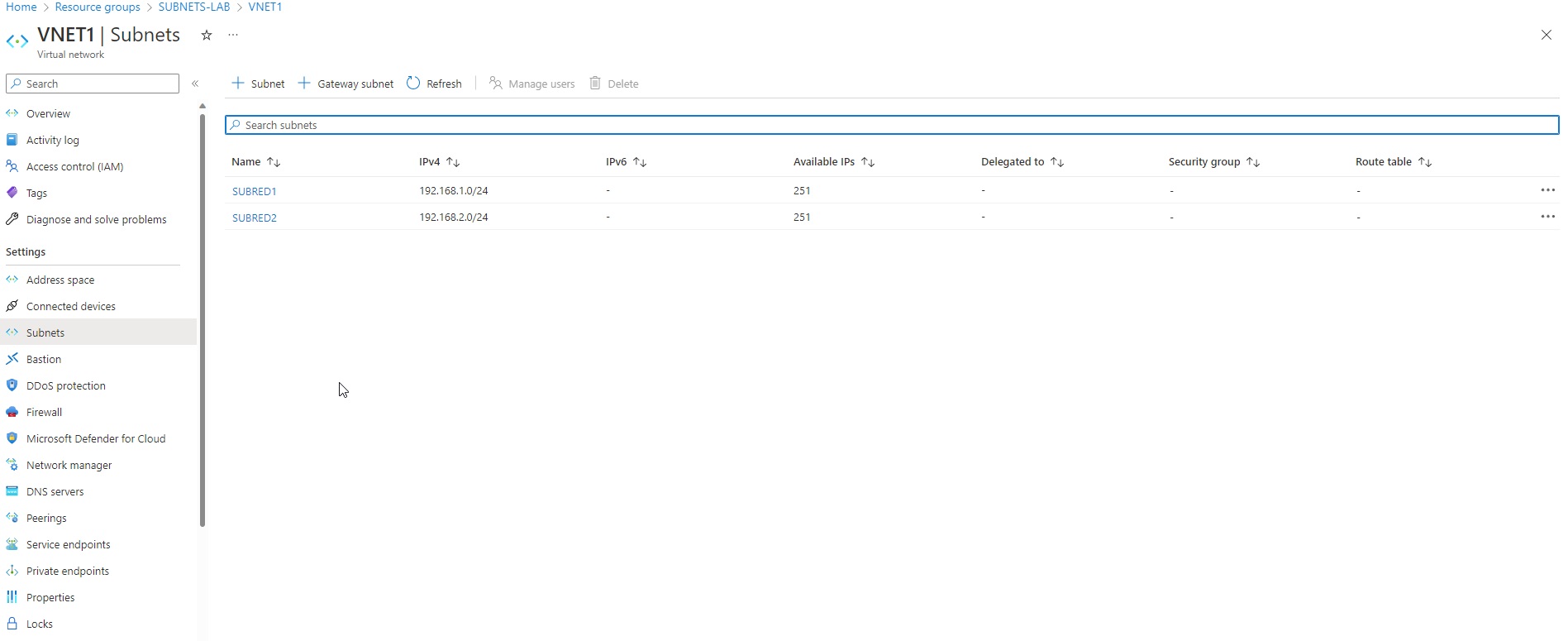Go to Resource groups breadcrumb

pos(98,7)
